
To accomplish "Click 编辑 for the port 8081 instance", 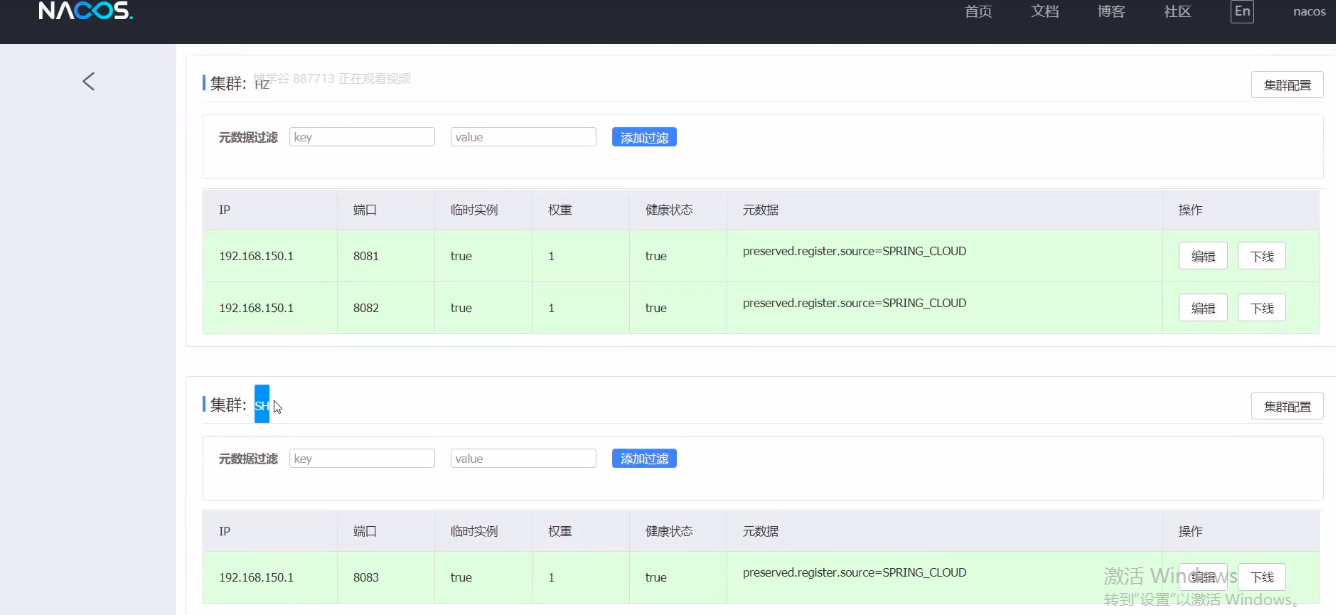I will tap(1203, 256).
